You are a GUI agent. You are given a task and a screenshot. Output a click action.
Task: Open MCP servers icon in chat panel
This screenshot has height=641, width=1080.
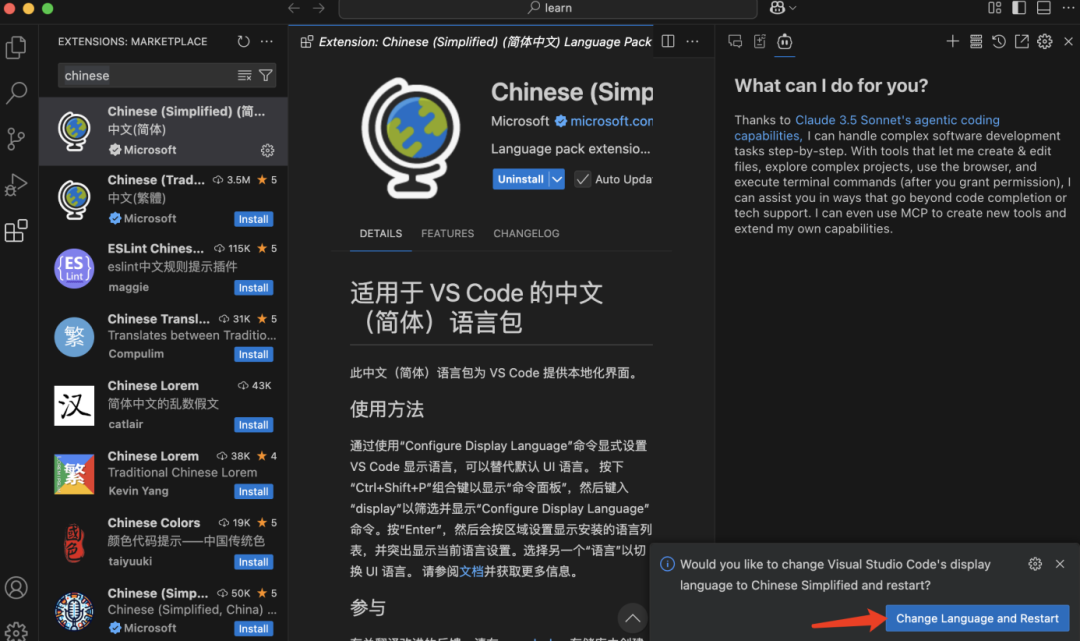[975, 42]
